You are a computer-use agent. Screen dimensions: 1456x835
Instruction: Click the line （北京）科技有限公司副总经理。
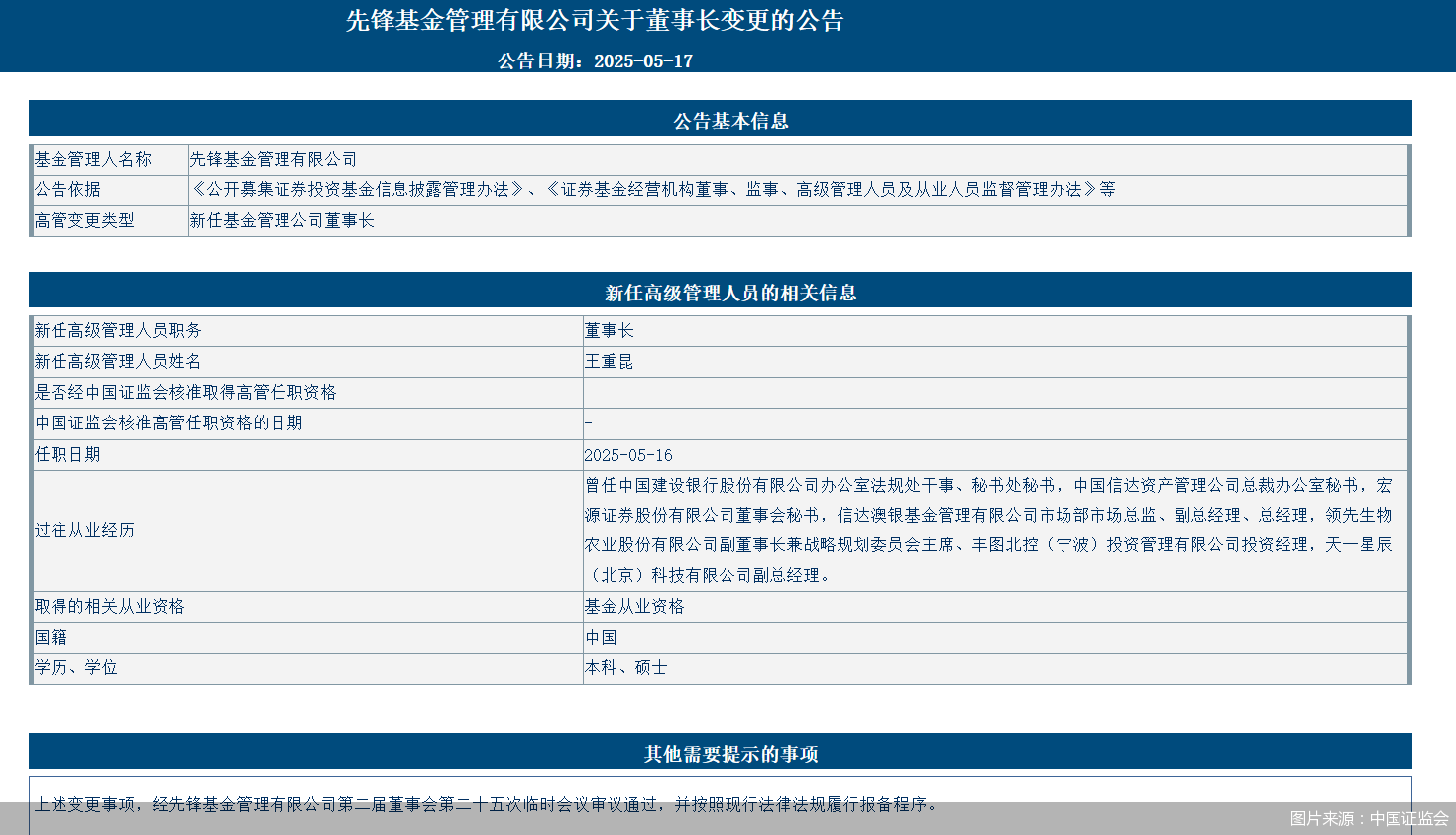click(x=710, y=575)
